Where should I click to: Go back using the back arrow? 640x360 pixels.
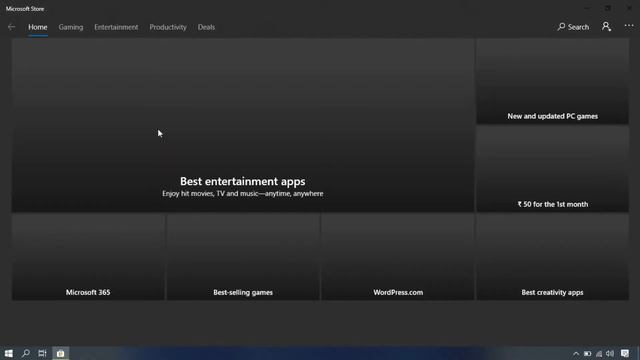(11, 27)
